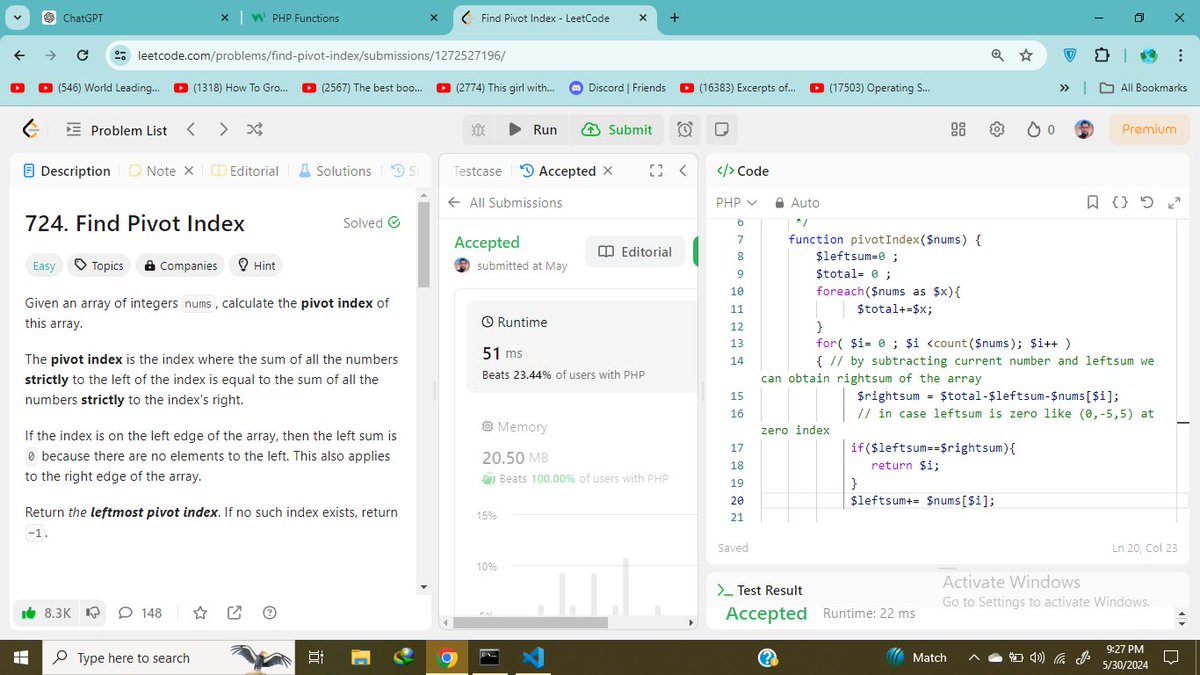This screenshot has width=1200, height=675.
Task: Open the Editorial button in submission panel
Action: (635, 252)
